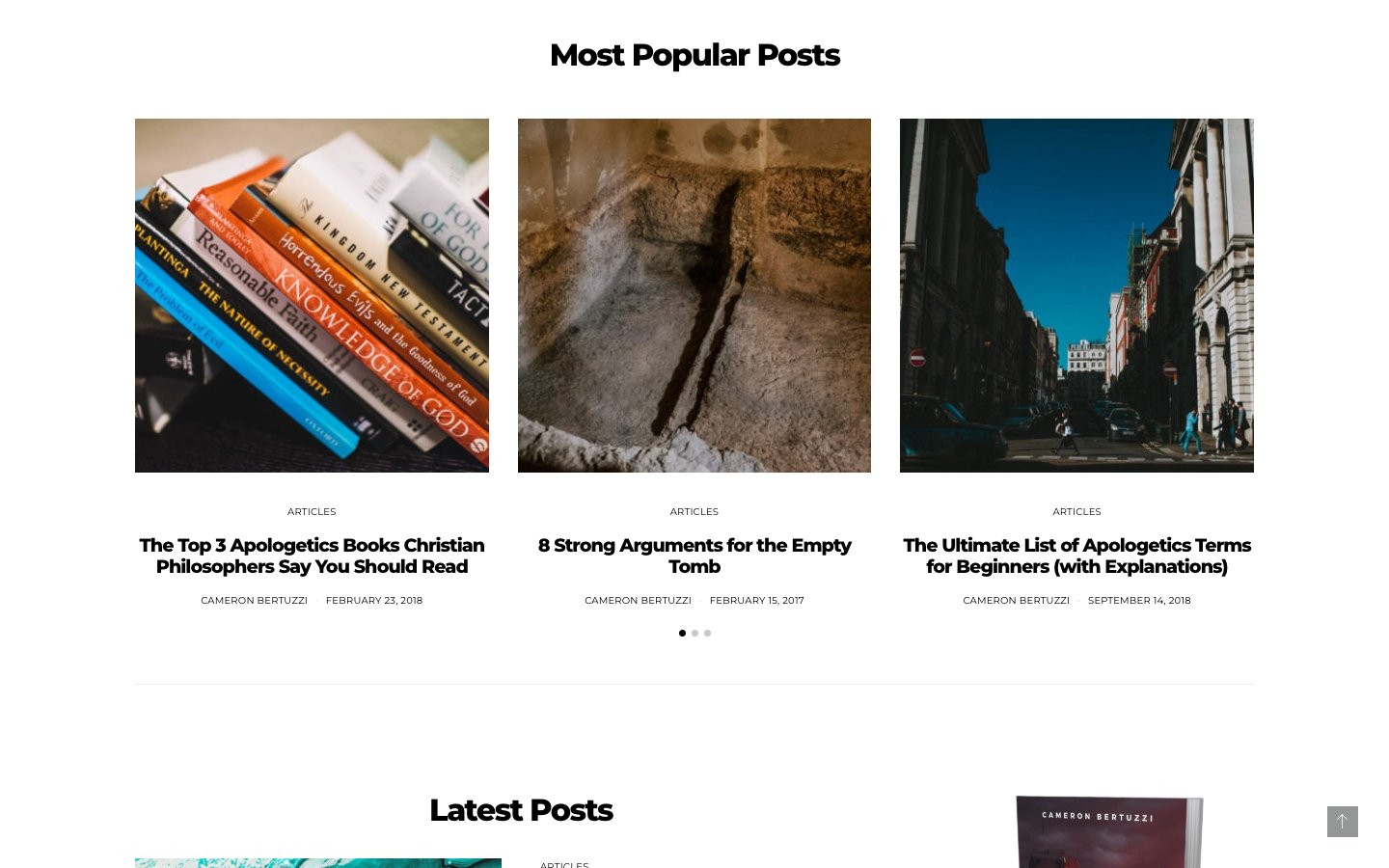This screenshot has width=1389, height=868.
Task: Open the city street photo thumbnail
Action: (x=1076, y=295)
